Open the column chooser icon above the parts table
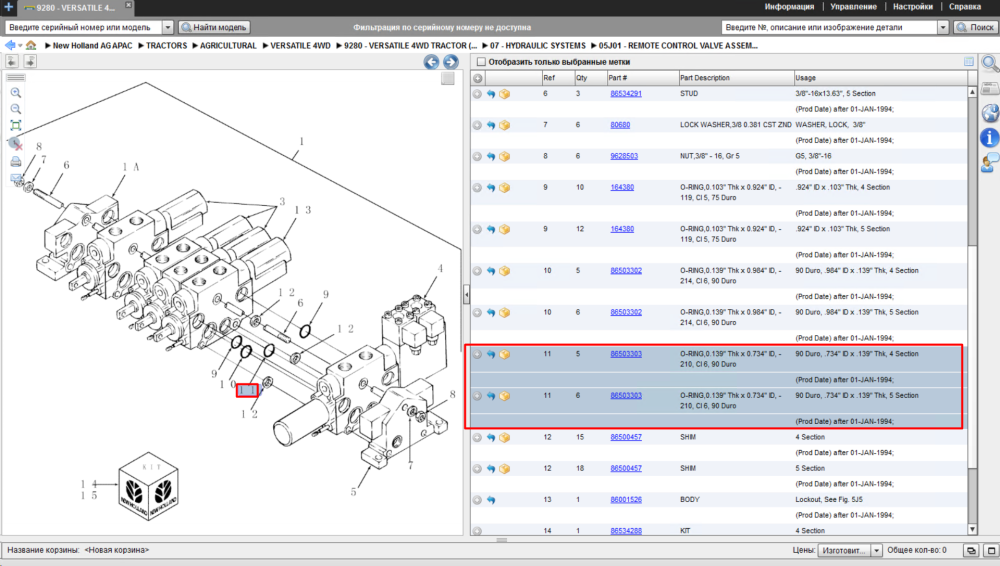The width and height of the screenshot is (1000, 566). click(x=969, y=61)
